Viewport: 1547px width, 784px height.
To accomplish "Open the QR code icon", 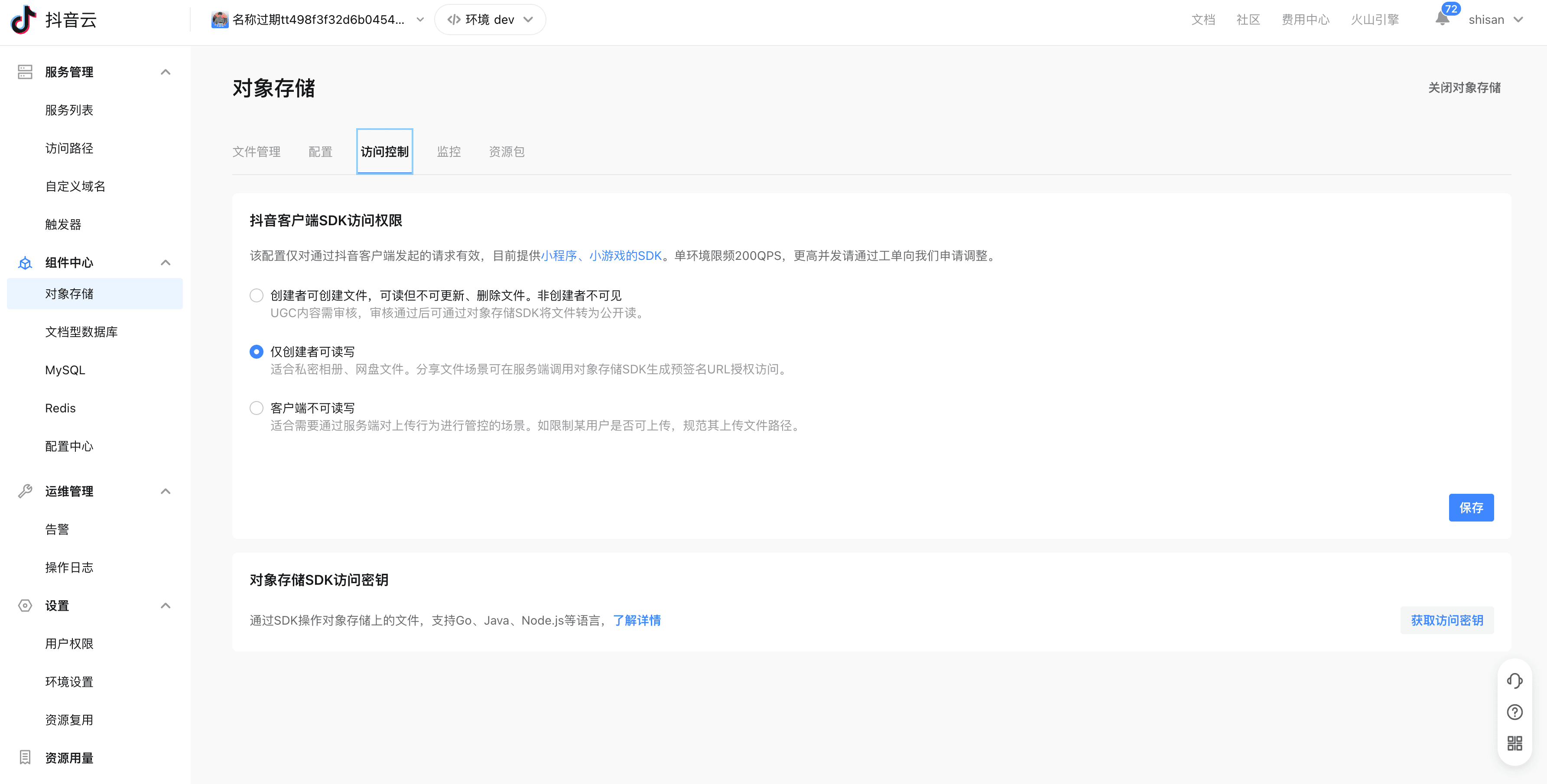I will tap(1514, 743).
